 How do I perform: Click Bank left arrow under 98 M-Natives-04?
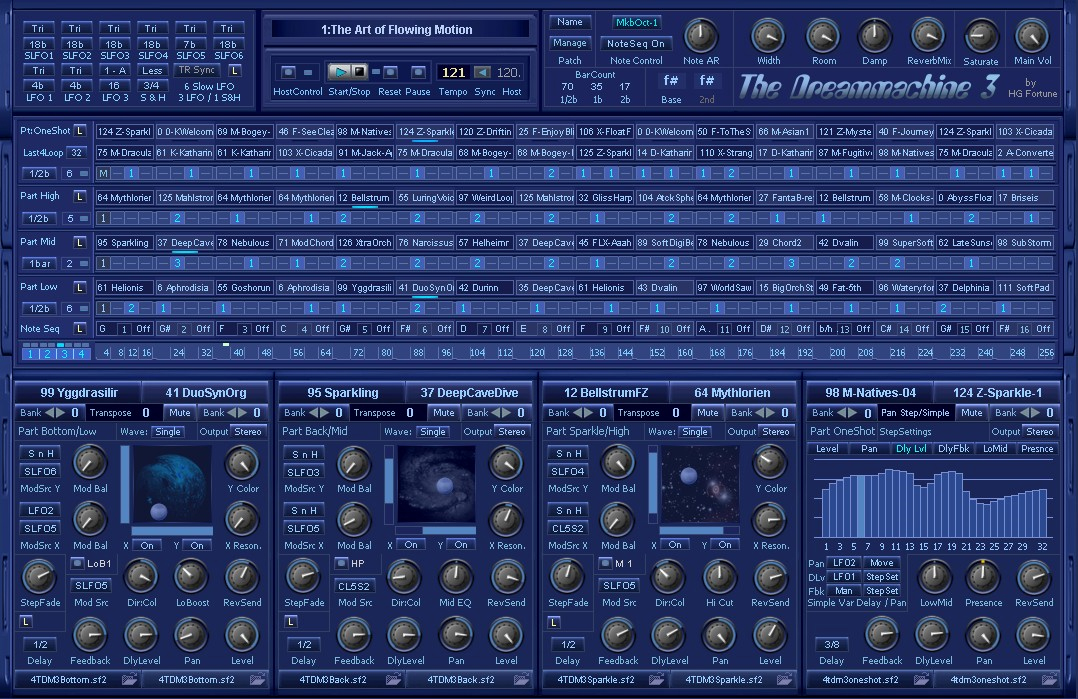(x=842, y=412)
